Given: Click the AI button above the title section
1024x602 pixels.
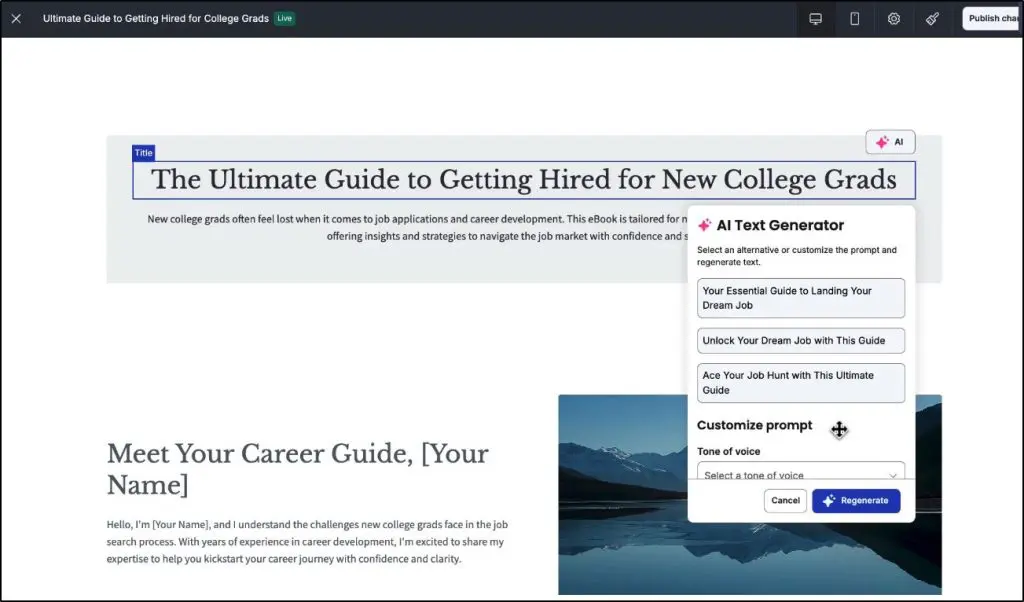Looking at the screenshot, I should coord(889,141).
